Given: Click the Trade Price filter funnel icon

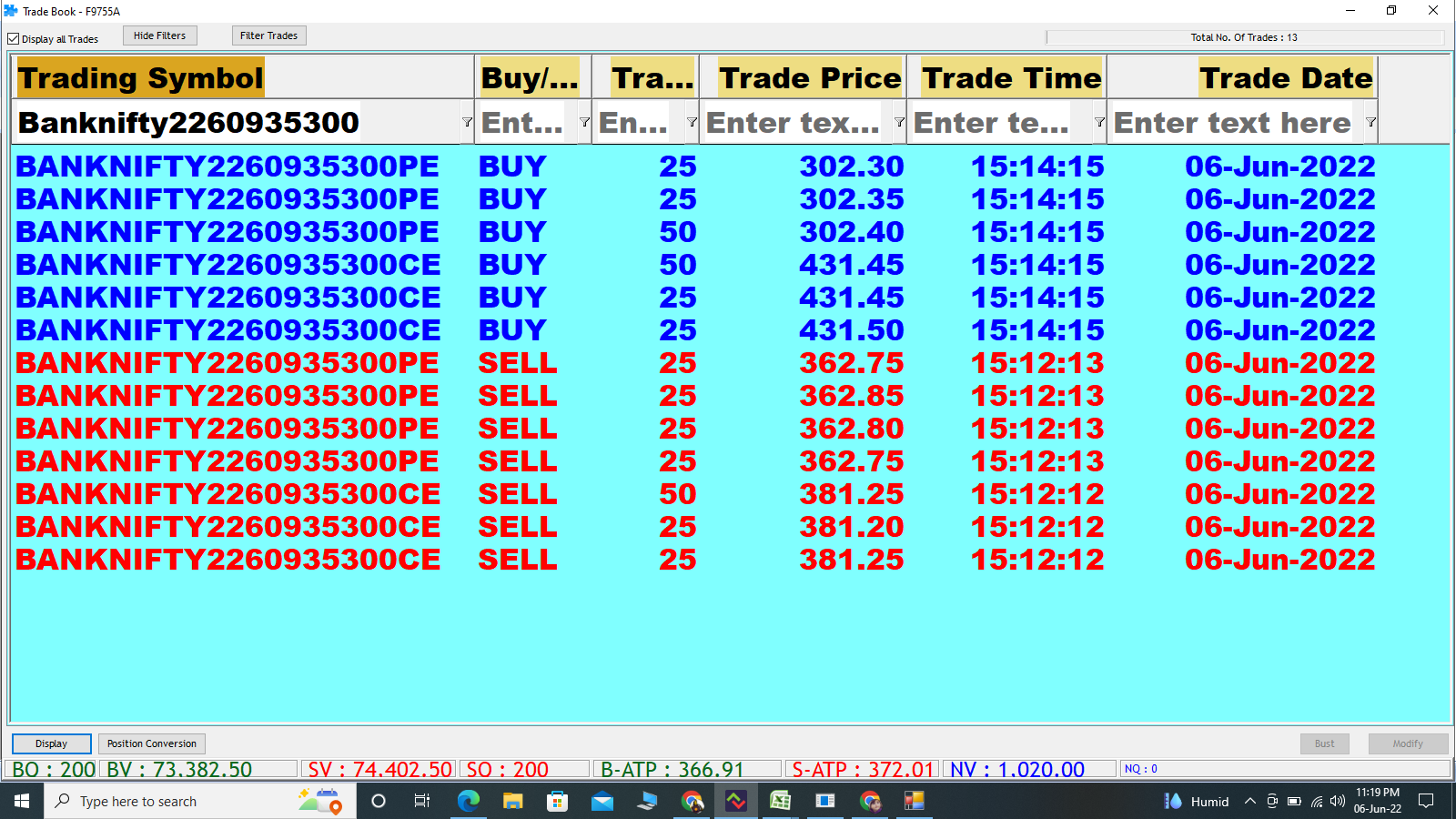Looking at the screenshot, I should tap(899, 122).
